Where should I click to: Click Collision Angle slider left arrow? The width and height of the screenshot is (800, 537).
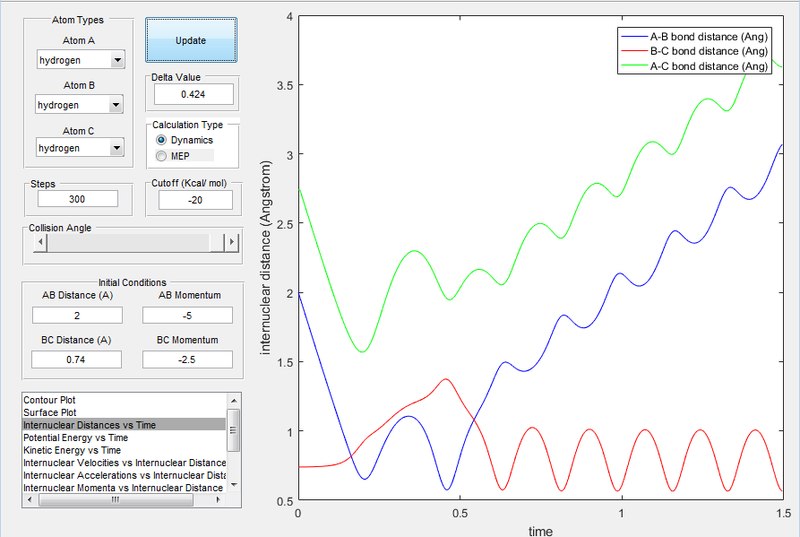click(x=40, y=242)
